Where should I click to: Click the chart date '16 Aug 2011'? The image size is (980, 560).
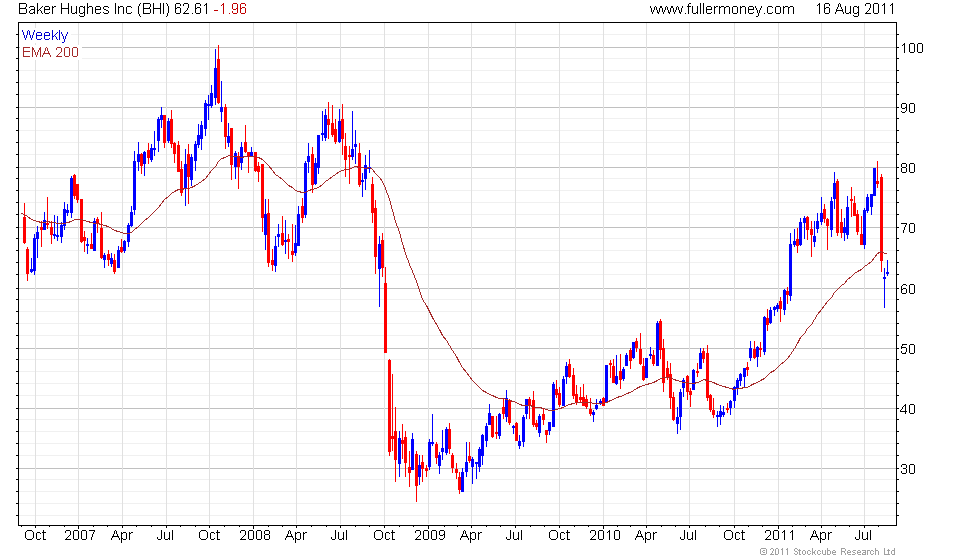[855, 9]
